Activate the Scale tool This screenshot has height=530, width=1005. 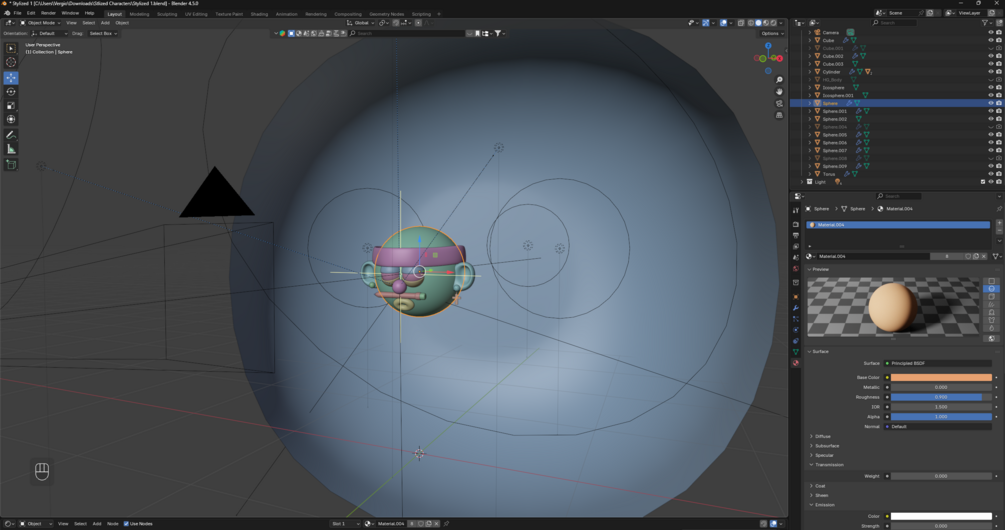click(11, 106)
